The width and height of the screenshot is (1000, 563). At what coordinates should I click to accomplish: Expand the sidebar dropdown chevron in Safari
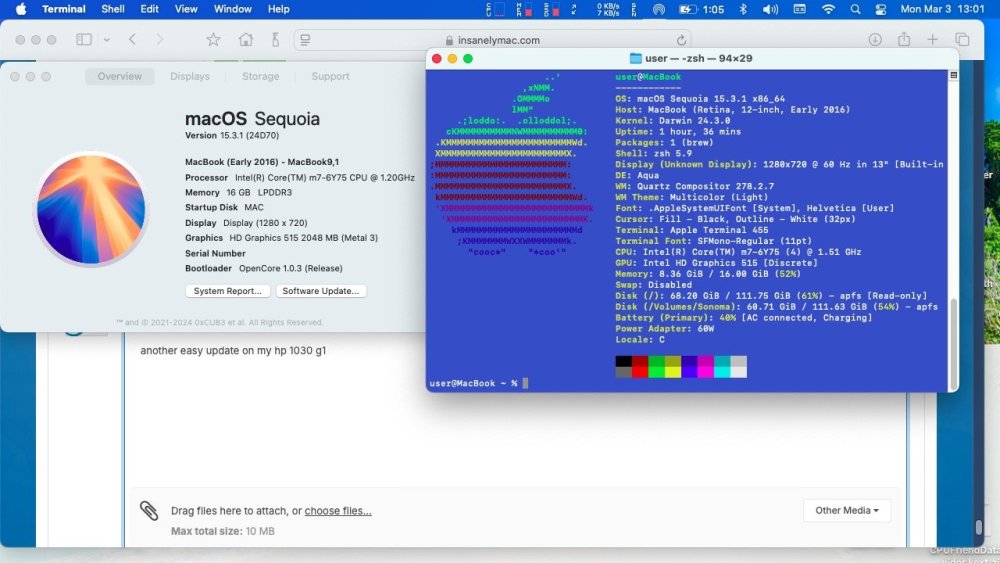coord(107,40)
